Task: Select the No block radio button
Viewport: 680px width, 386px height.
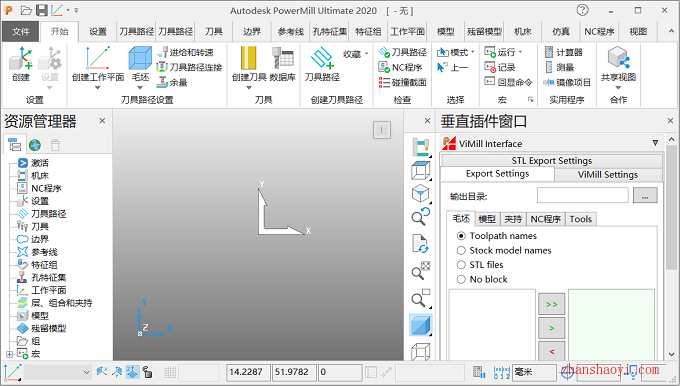Action: [461, 280]
